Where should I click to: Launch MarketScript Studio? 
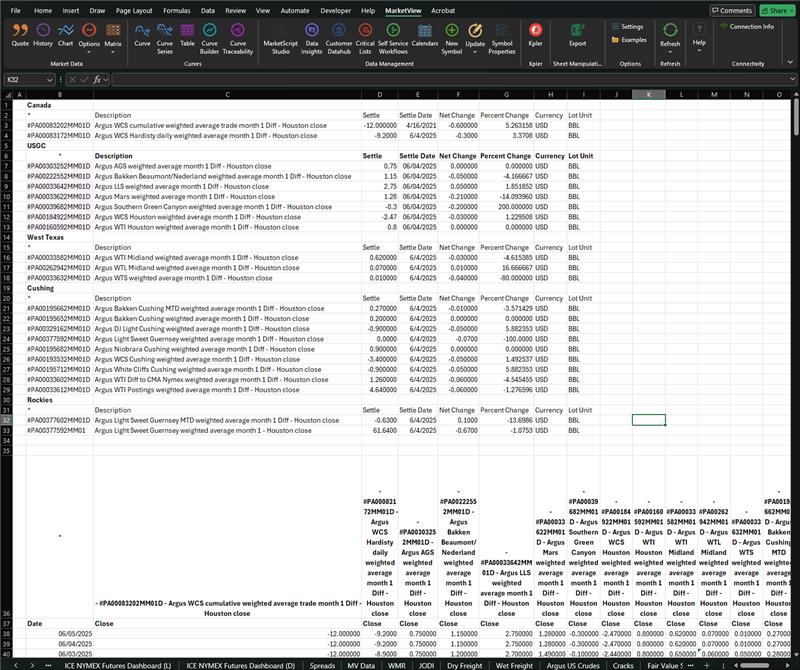281,39
